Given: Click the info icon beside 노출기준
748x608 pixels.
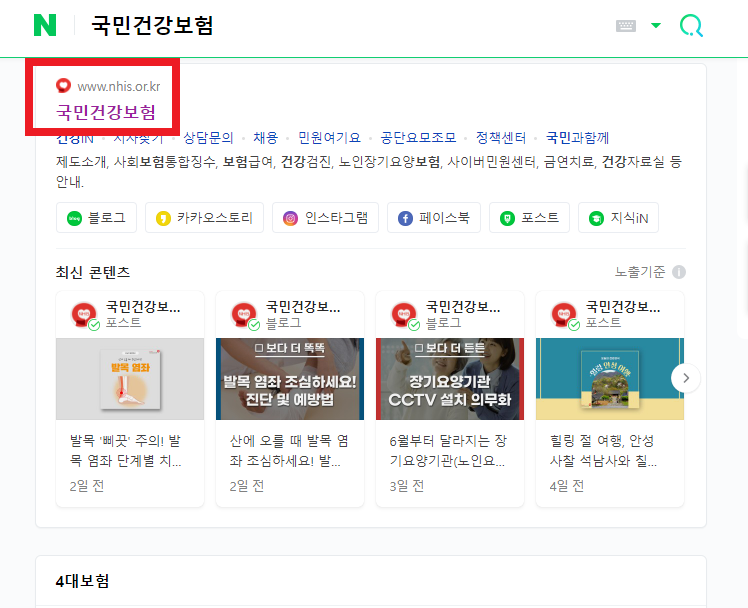Looking at the screenshot, I should (679, 272).
